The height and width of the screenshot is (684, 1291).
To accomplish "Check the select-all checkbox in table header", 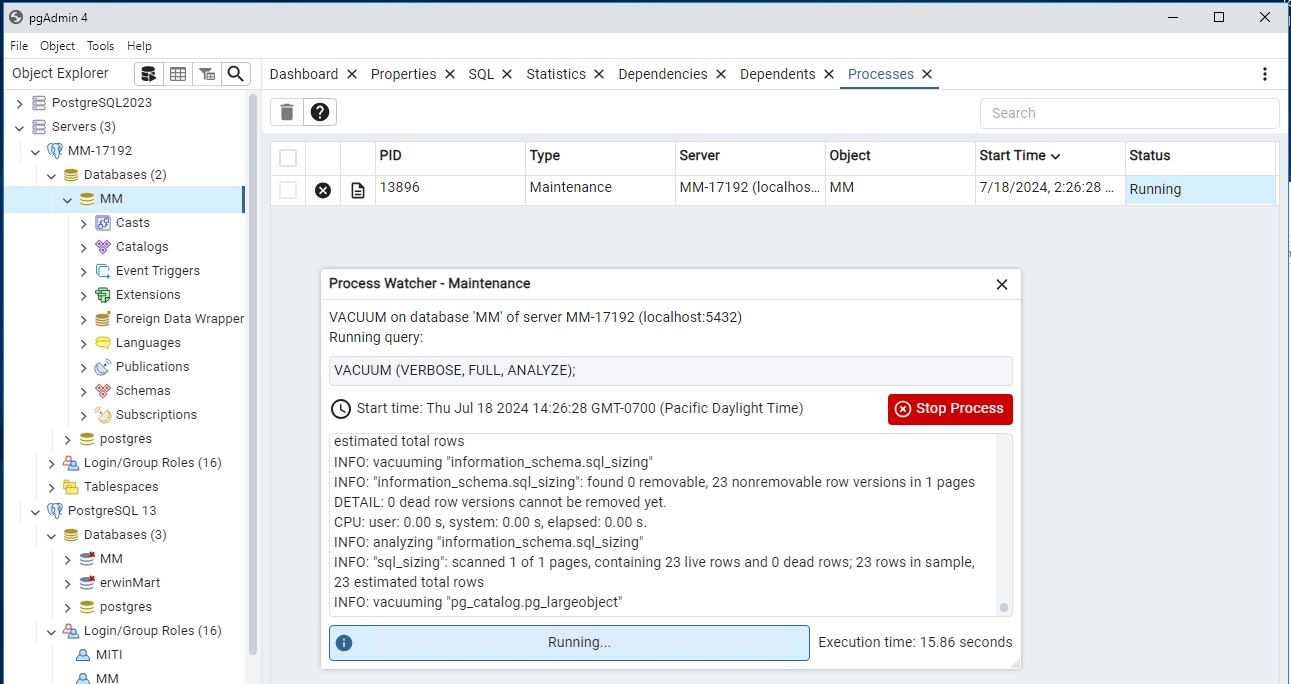I will coord(288,158).
